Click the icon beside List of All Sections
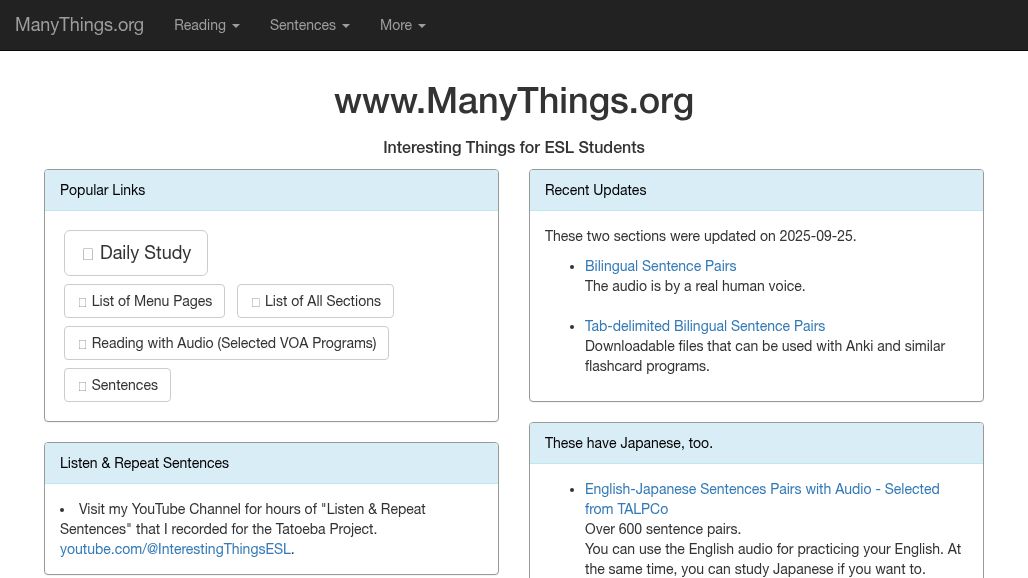 [x=256, y=301]
